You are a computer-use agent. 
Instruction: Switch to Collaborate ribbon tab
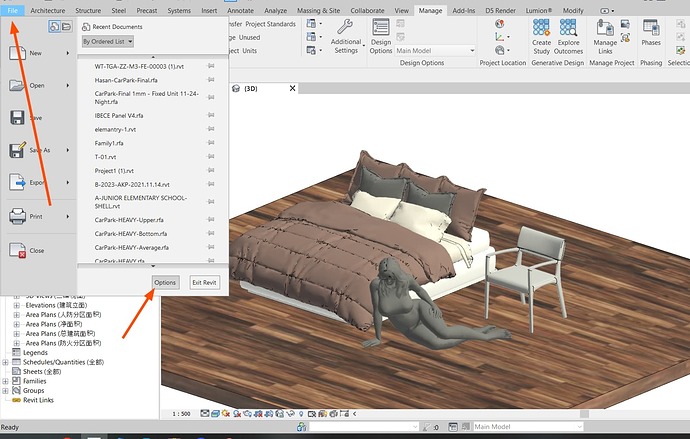coord(367,10)
